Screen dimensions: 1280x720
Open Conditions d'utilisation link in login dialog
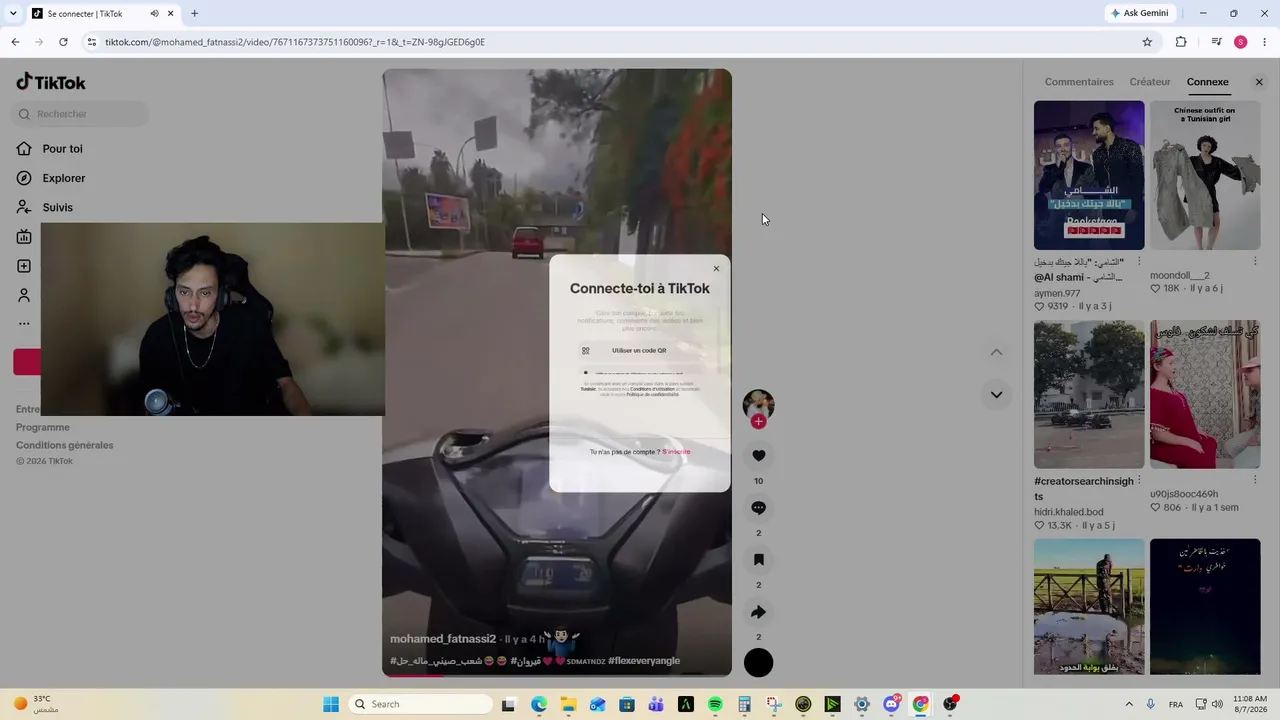(652, 389)
